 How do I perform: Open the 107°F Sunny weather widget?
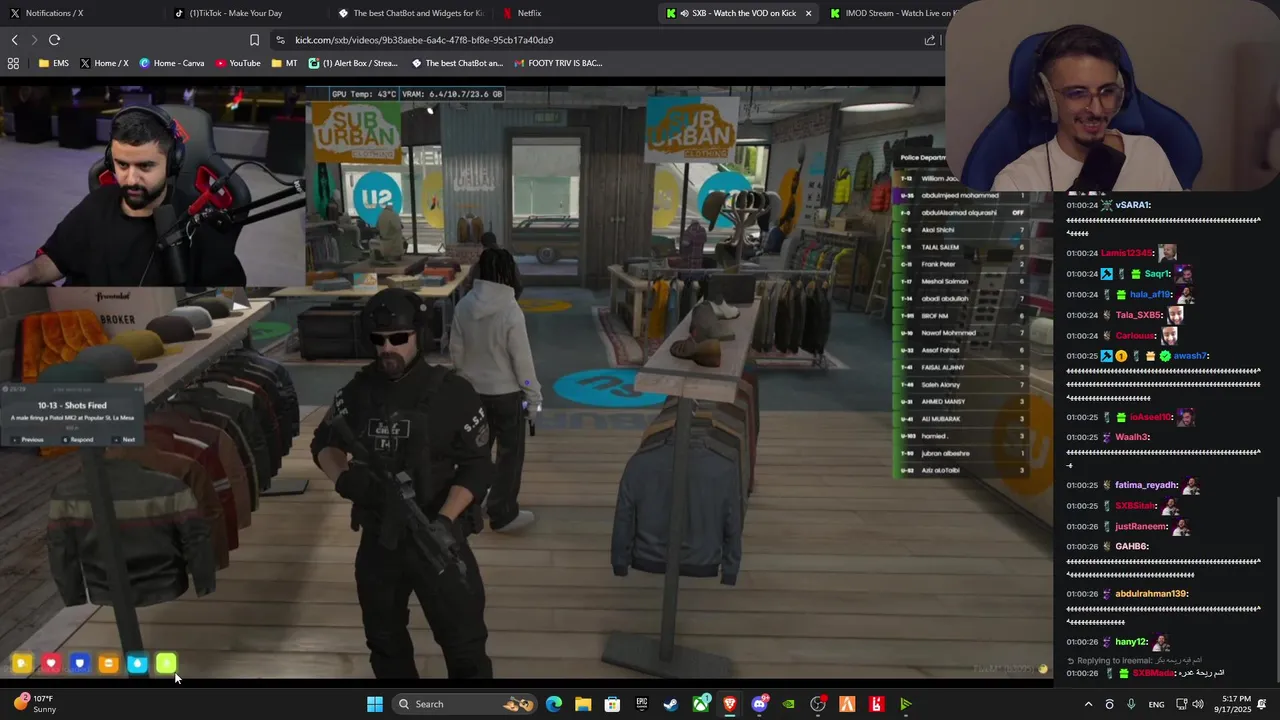point(36,704)
